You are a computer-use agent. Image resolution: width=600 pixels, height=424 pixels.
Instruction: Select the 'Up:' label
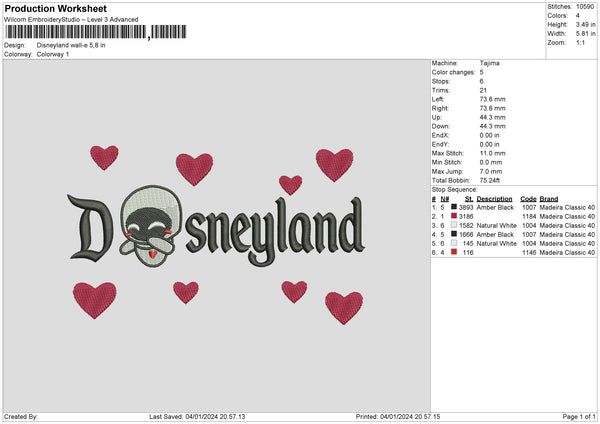[x=437, y=117]
